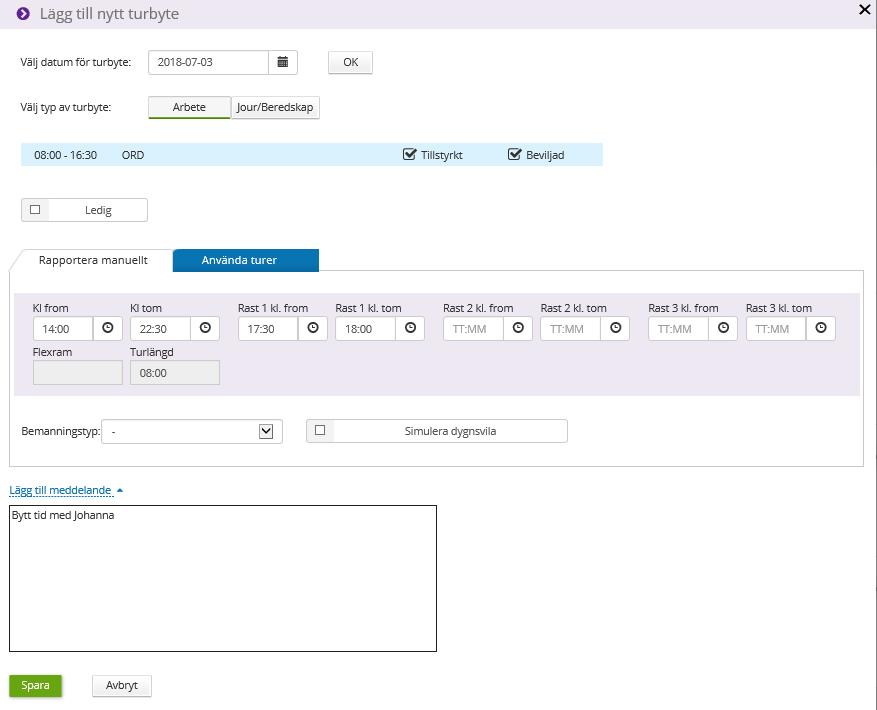
Task: Cancel with Avbryt button
Action: 121,685
